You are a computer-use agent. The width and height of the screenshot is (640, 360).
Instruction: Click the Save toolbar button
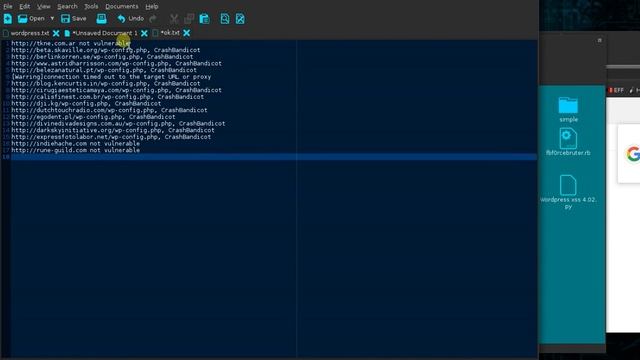coord(73,19)
